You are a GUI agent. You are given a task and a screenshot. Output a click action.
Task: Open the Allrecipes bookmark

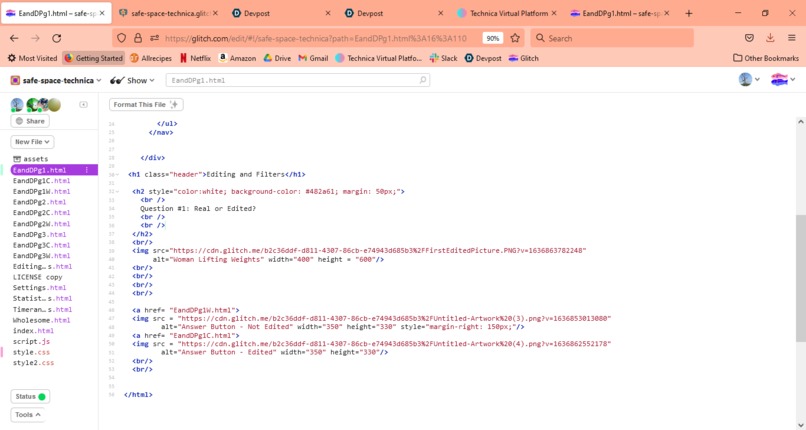(x=151, y=58)
